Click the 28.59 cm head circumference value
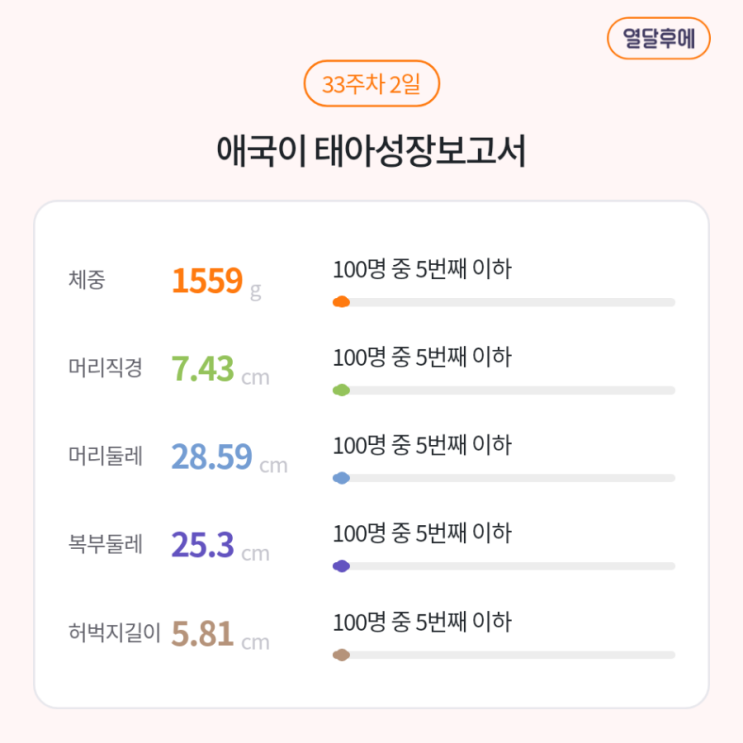743x743 pixels. tap(229, 458)
